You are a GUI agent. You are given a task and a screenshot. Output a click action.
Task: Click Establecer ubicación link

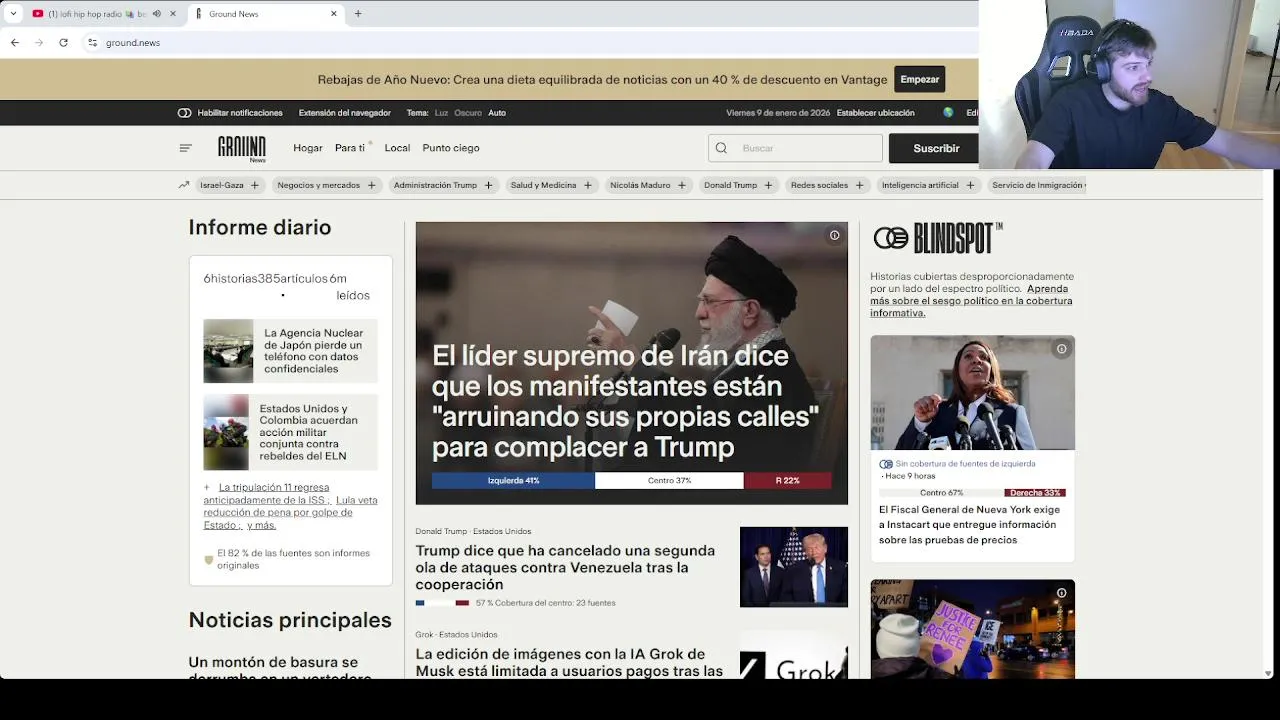876,113
